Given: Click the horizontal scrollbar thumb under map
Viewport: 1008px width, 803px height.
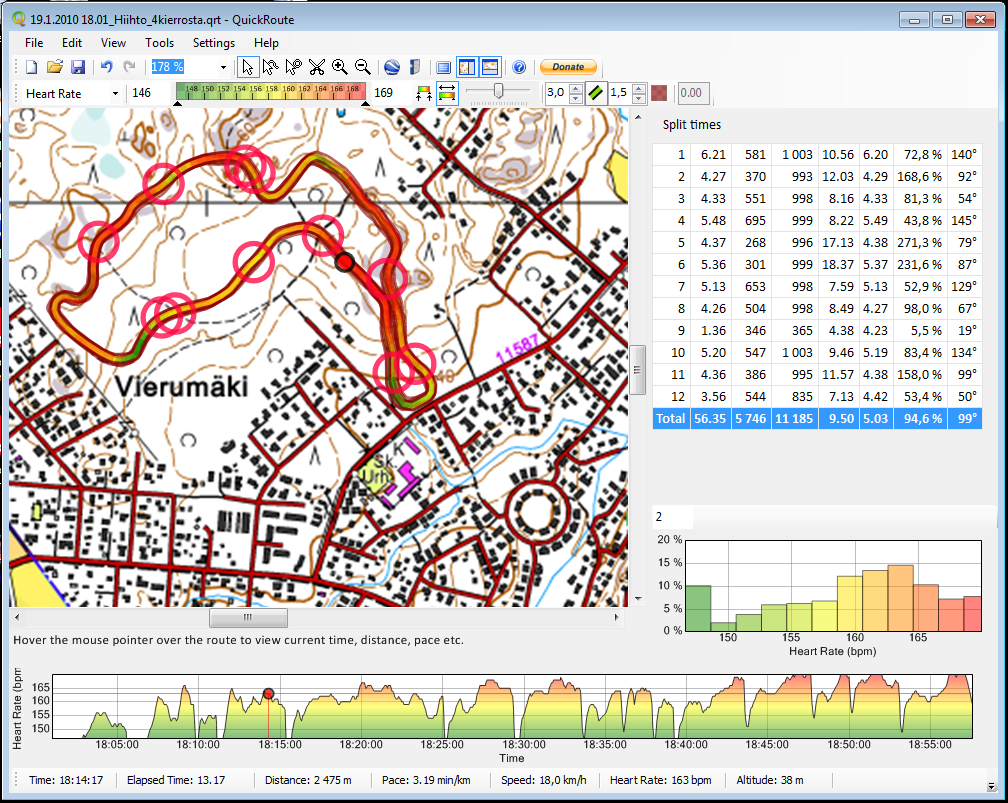Looking at the screenshot, I should (248, 617).
